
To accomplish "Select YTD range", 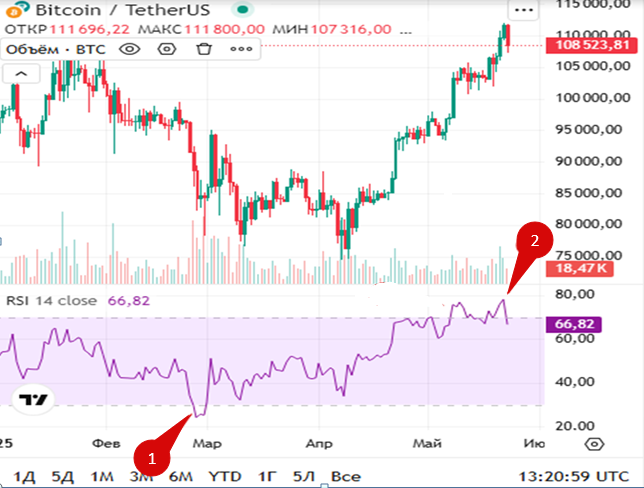I will tap(224, 476).
